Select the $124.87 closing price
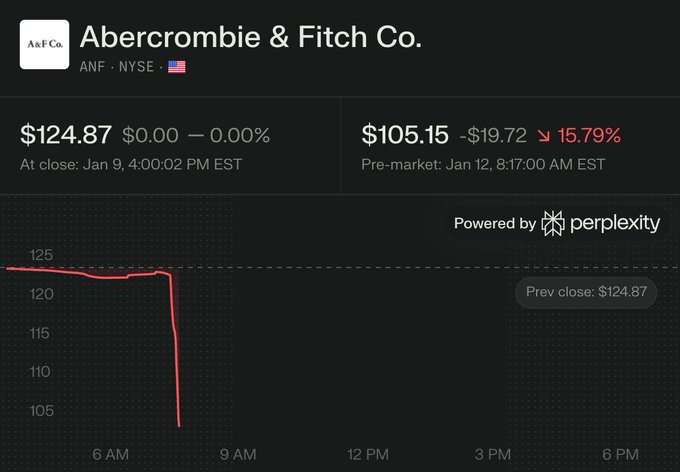The image size is (680, 472). coord(66,135)
